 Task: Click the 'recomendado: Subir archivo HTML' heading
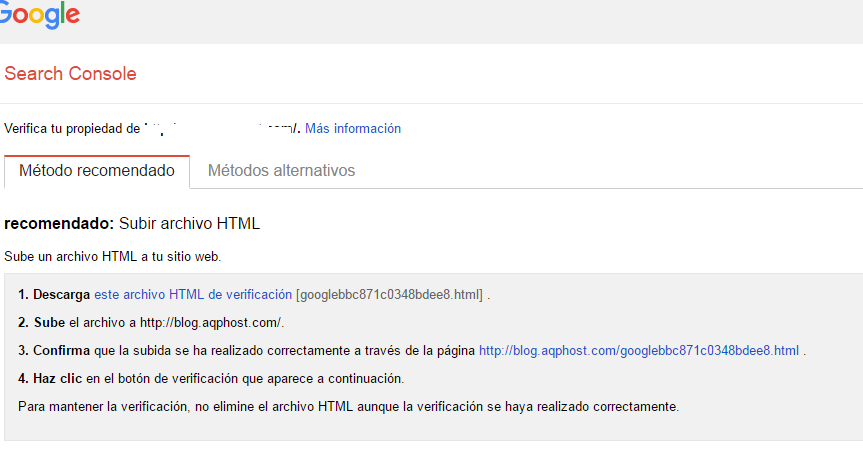click(132, 224)
